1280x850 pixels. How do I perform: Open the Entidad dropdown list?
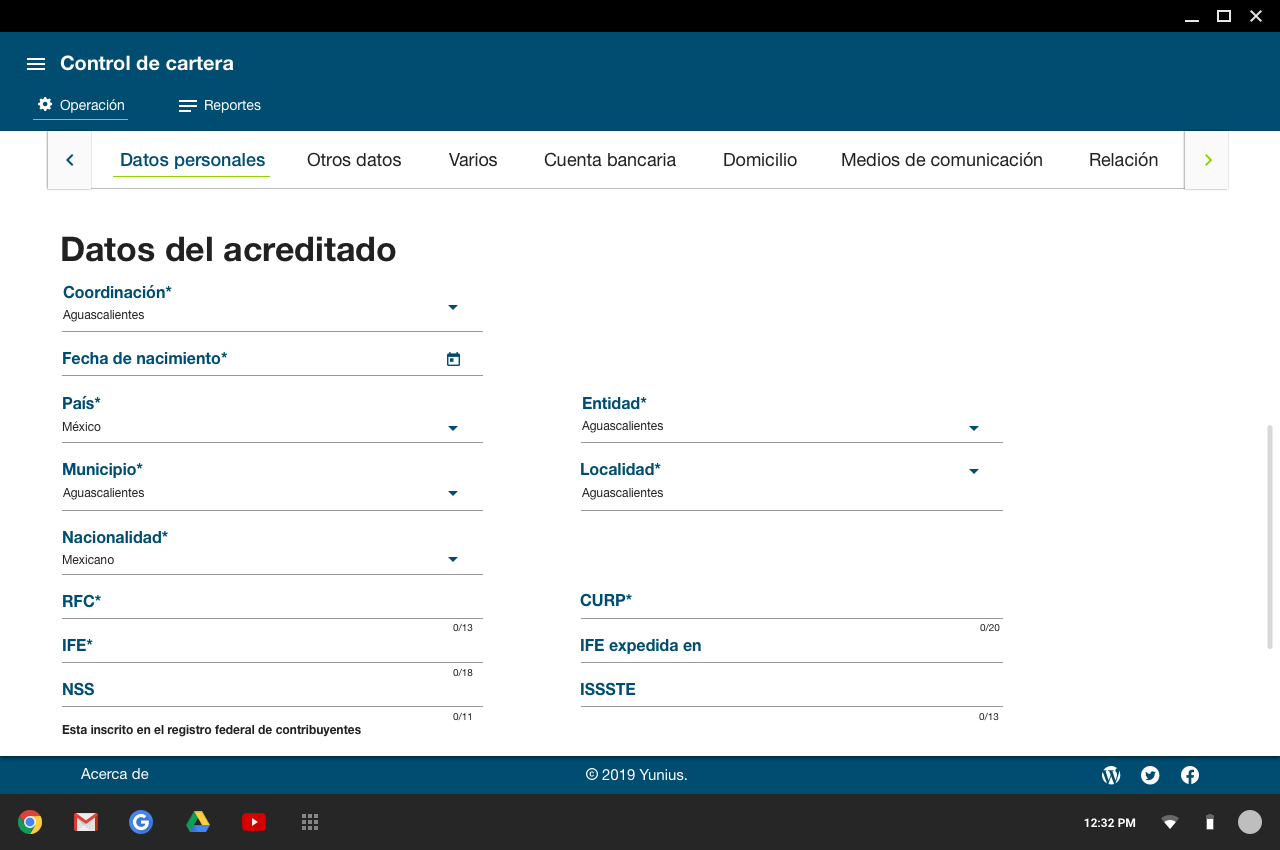coord(973,428)
